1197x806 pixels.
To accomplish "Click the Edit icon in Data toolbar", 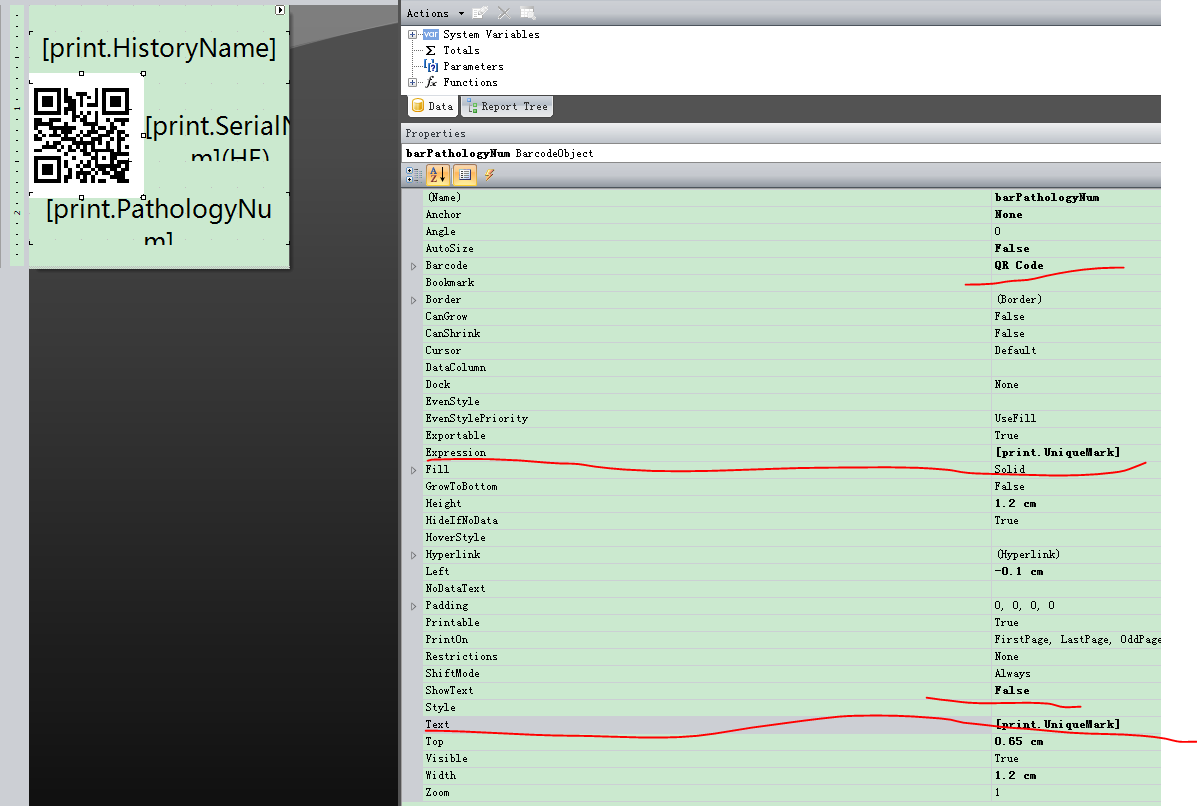I will pos(480,13).
